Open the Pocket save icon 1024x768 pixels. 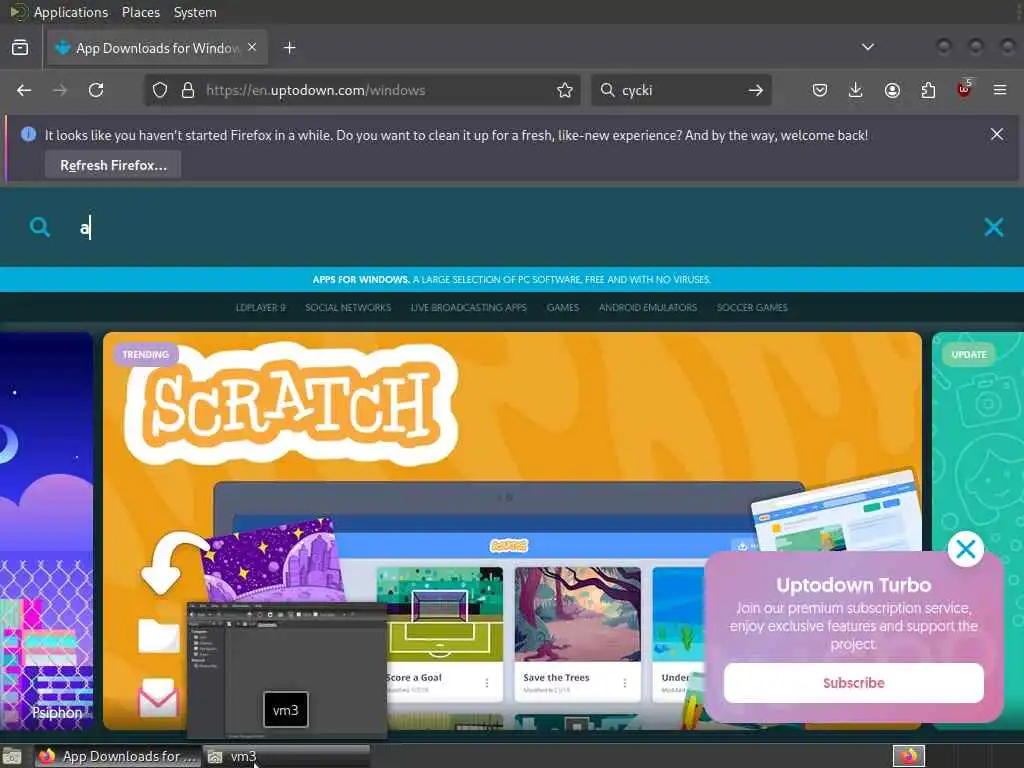(820, 90)
